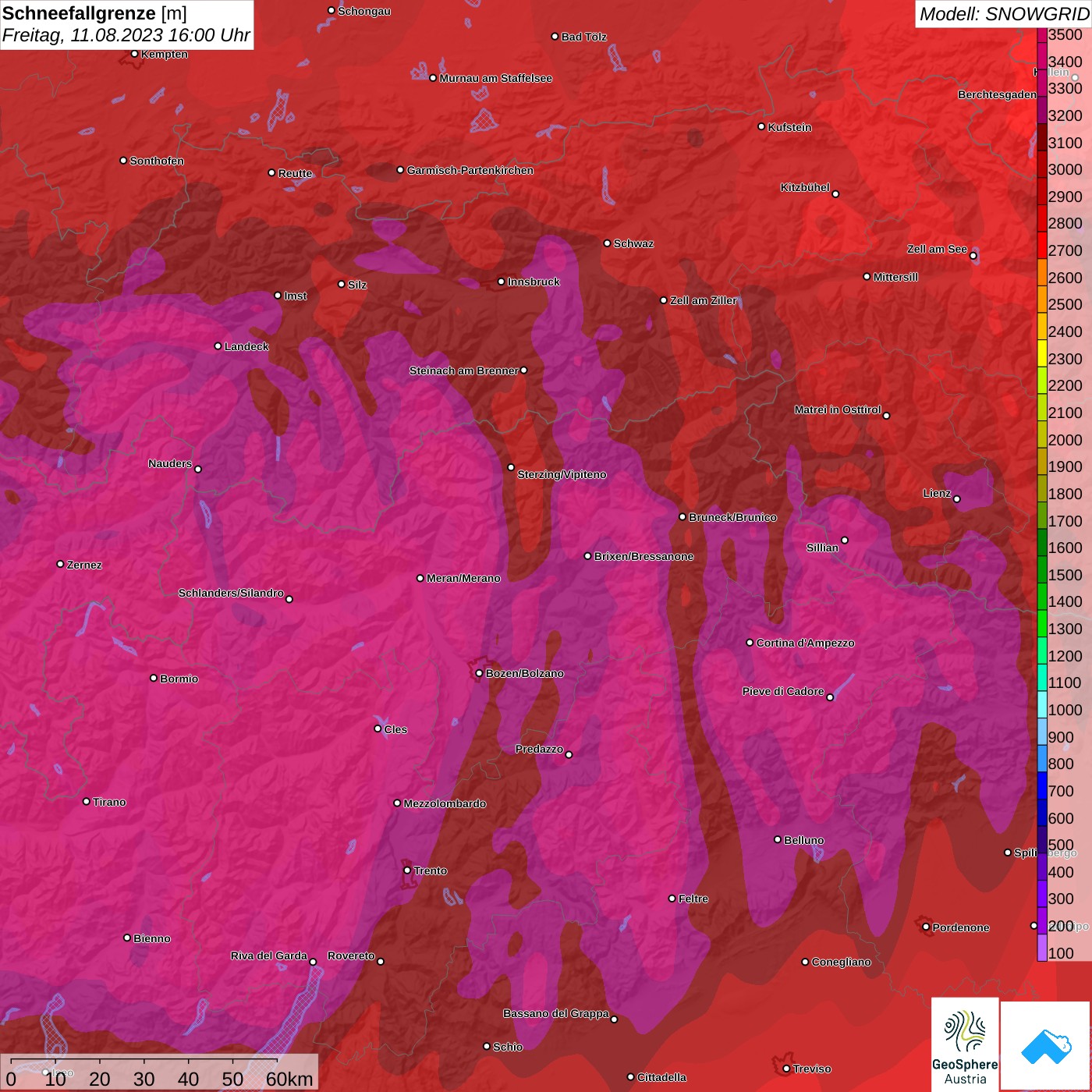1092x1092 pixels.
Task: Click the 'Schongau' label
Action: click(x=364, y=11)
